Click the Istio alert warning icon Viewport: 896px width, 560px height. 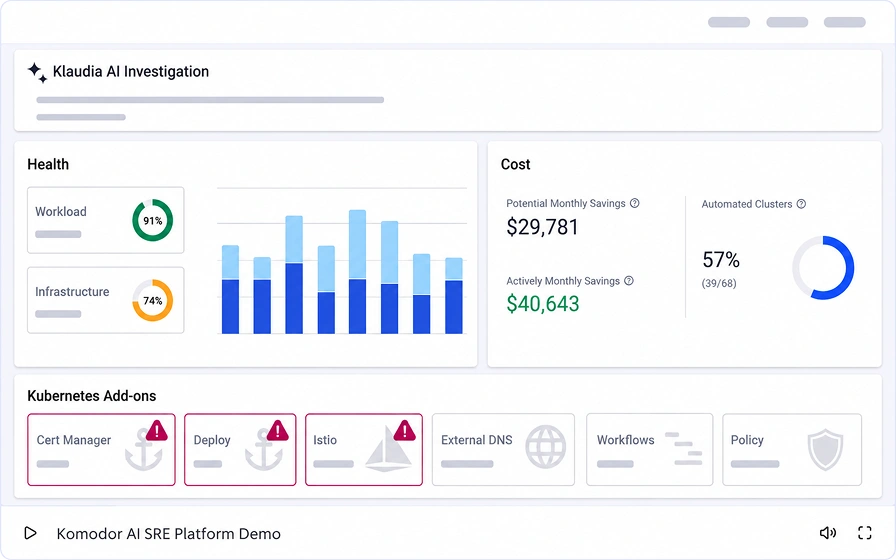[405, 431]
